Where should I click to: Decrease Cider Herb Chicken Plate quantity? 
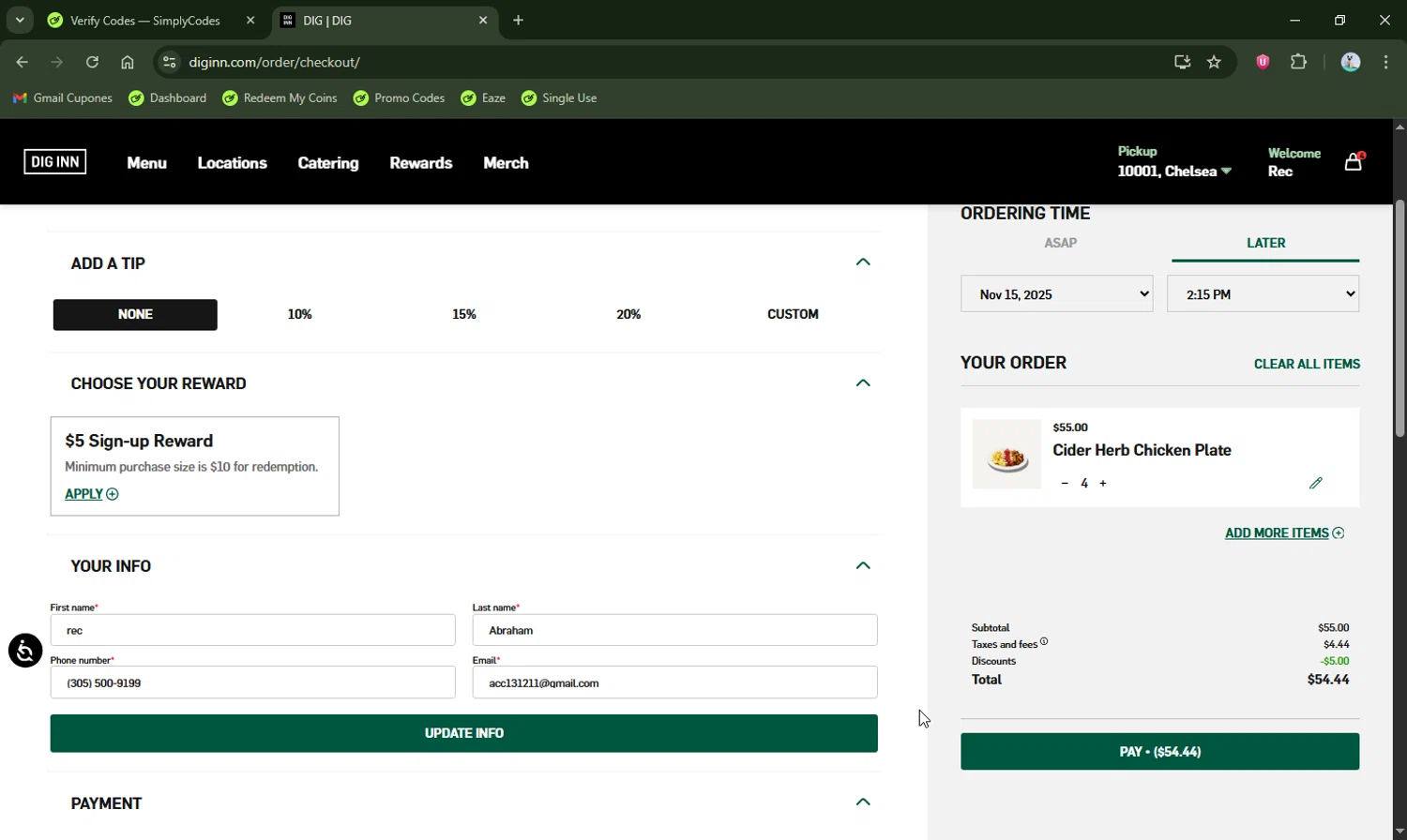(1065, 483)
